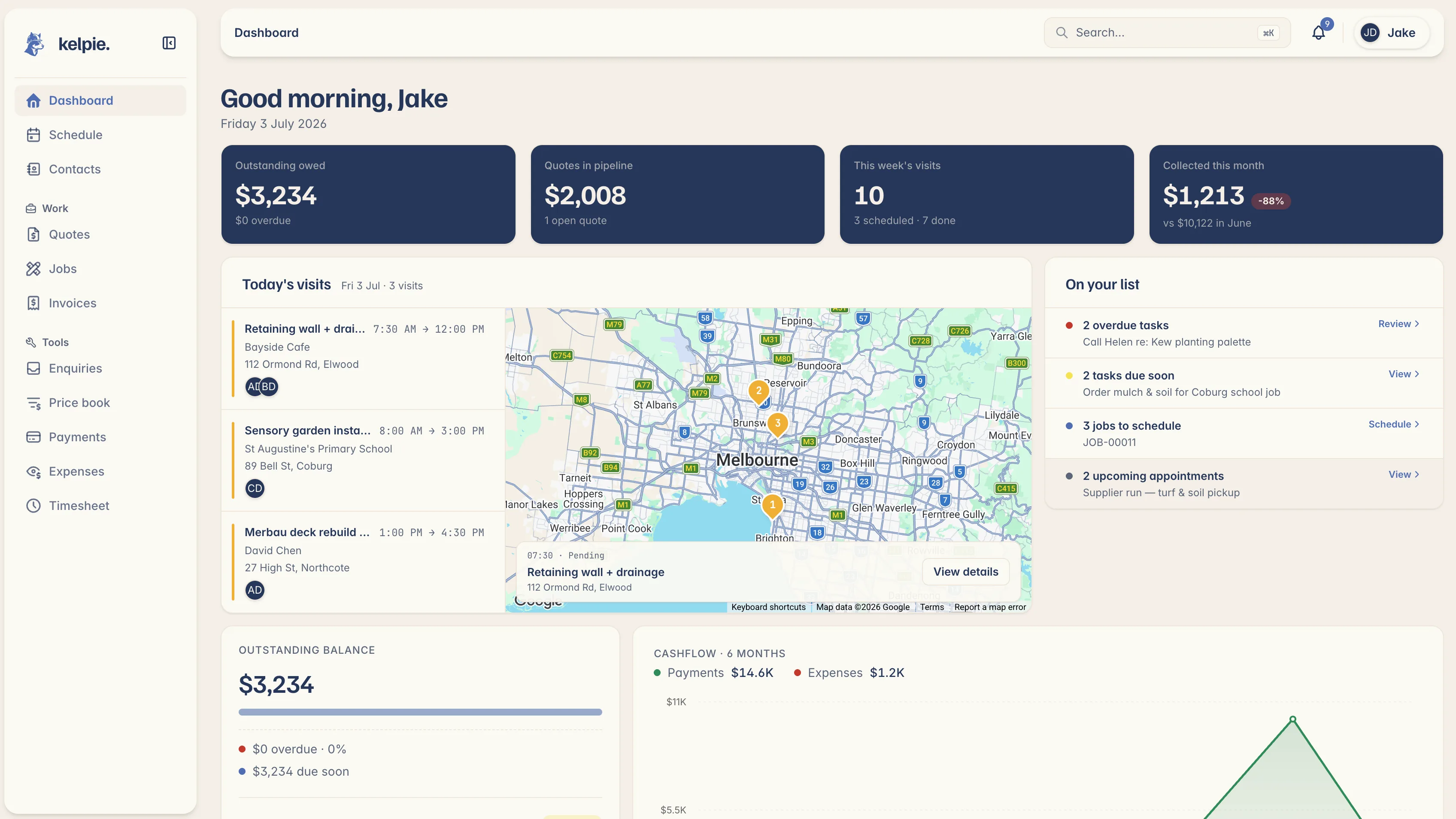Click the Review link for overdue tasks

1399,324
